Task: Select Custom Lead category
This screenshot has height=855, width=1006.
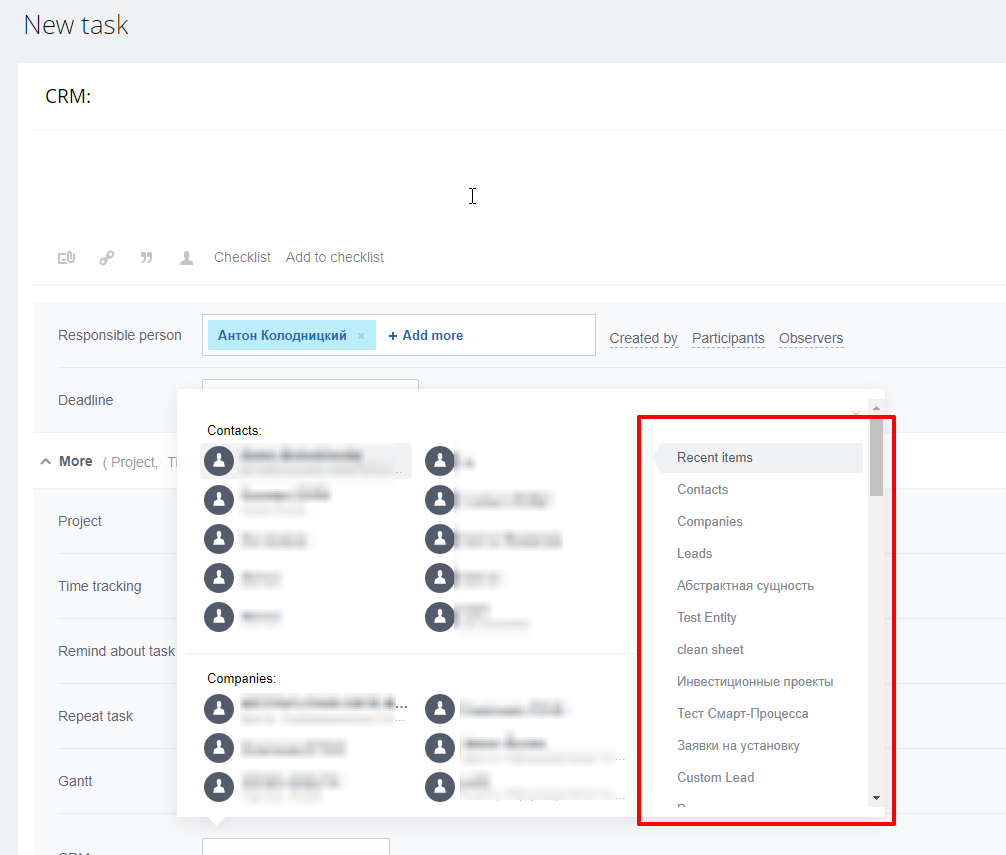Action: point(715,777)
